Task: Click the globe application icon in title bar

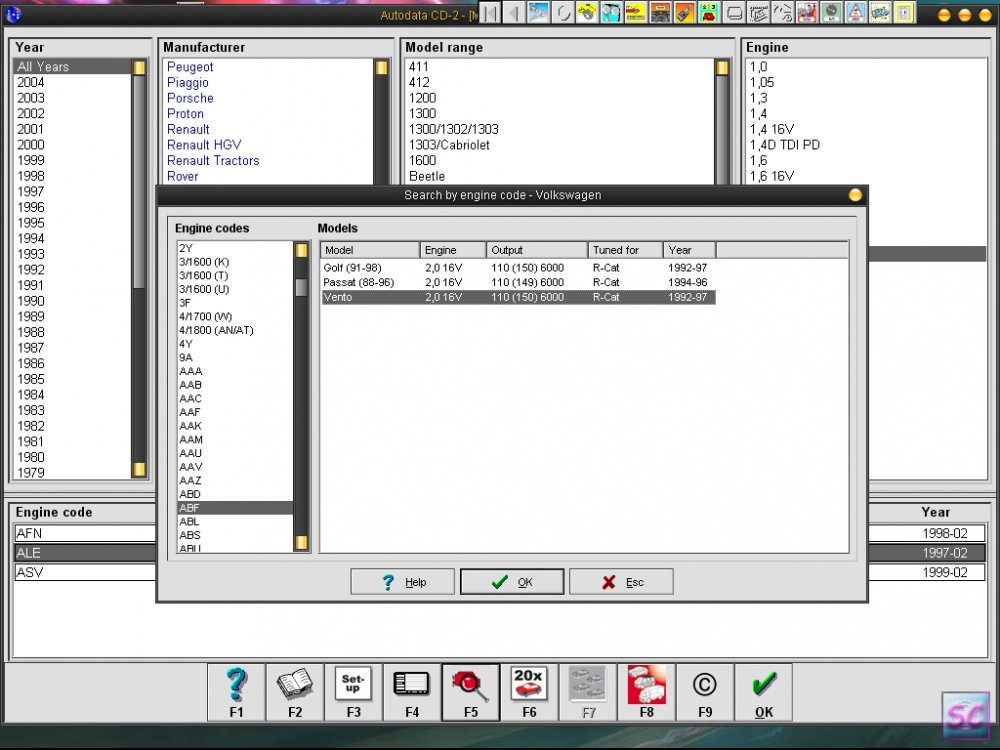Action: (x=13, y=13)
